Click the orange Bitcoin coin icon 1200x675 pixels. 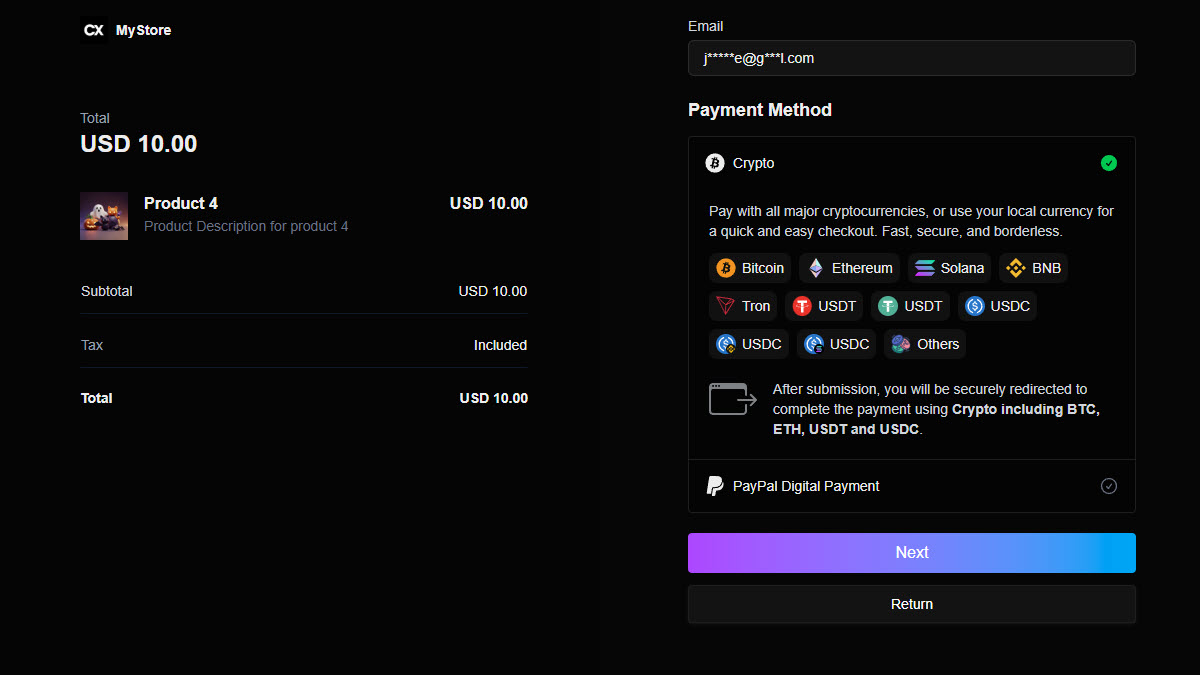point(725,268)
